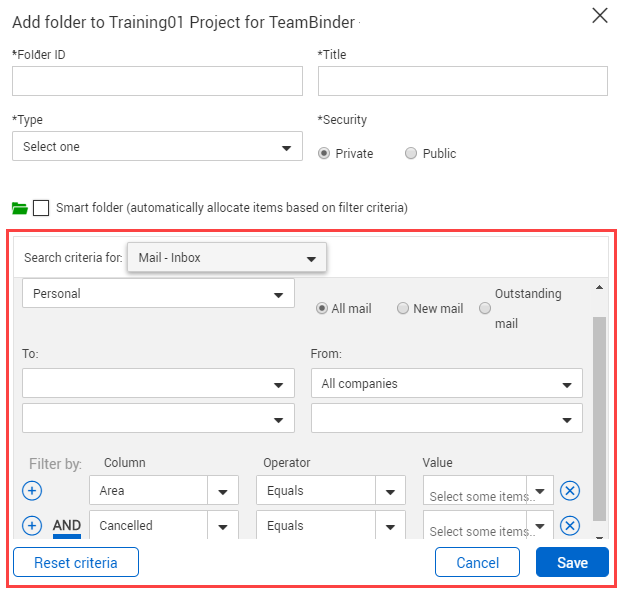This screenshot has width=624, height=598.
Task: Choose the All mail radio button
Action: (x=322, y=308)
